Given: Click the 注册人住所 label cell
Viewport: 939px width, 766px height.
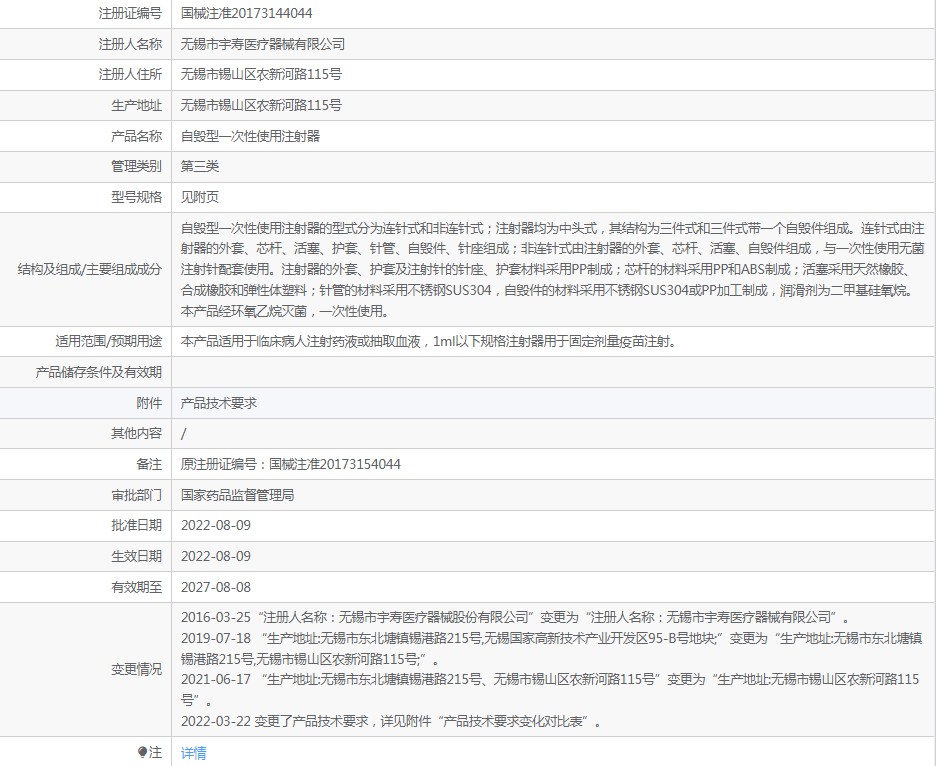Looking at the screenshot, I should click(x=86, y=74).
